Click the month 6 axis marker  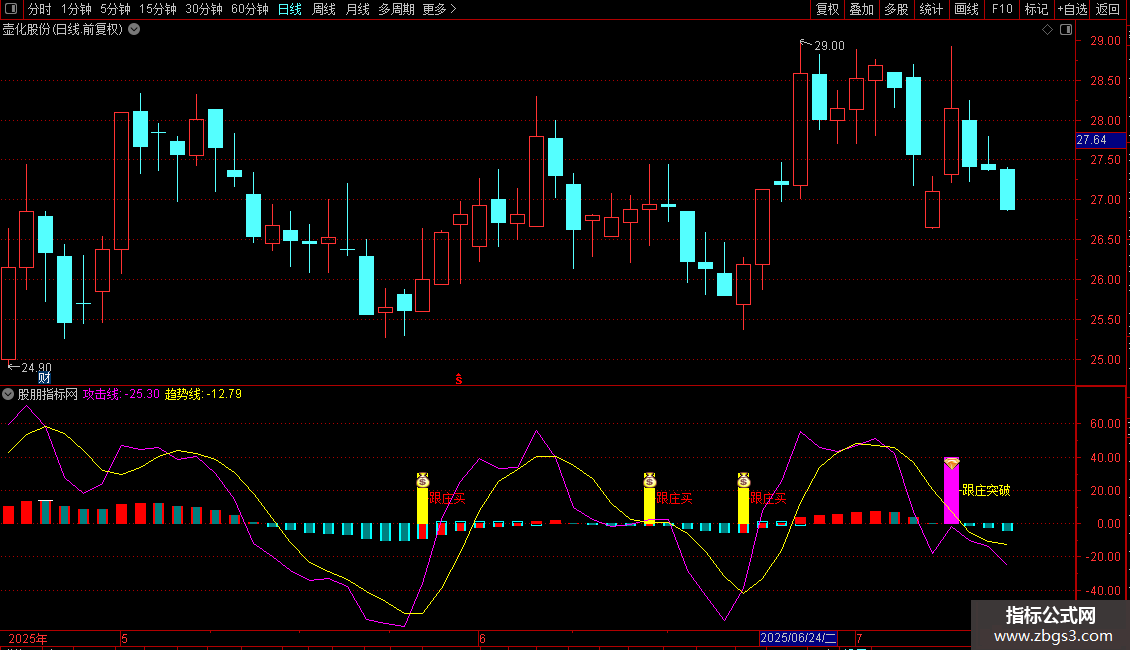tap(482, 638)
